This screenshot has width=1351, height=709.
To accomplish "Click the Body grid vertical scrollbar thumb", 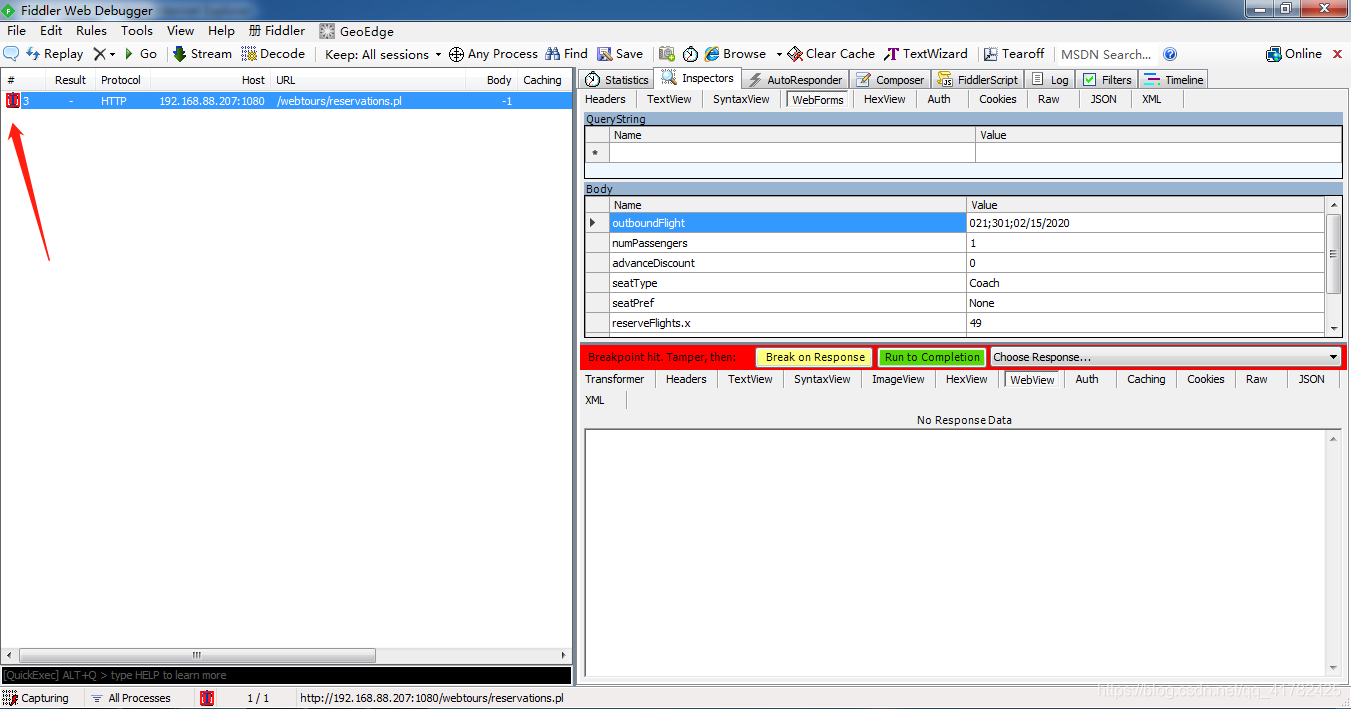I will point(1333,253).
